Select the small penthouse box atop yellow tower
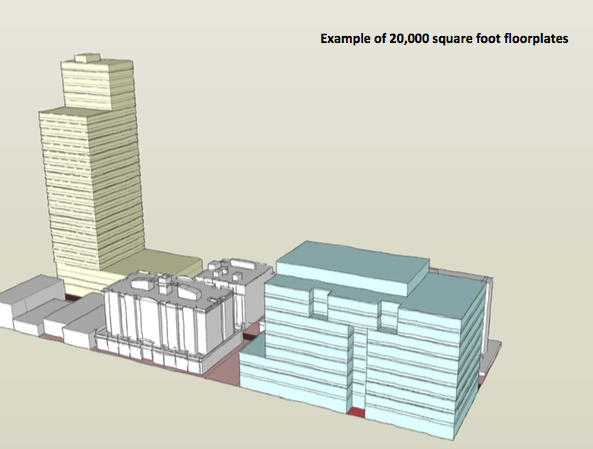 pos(87,57)
